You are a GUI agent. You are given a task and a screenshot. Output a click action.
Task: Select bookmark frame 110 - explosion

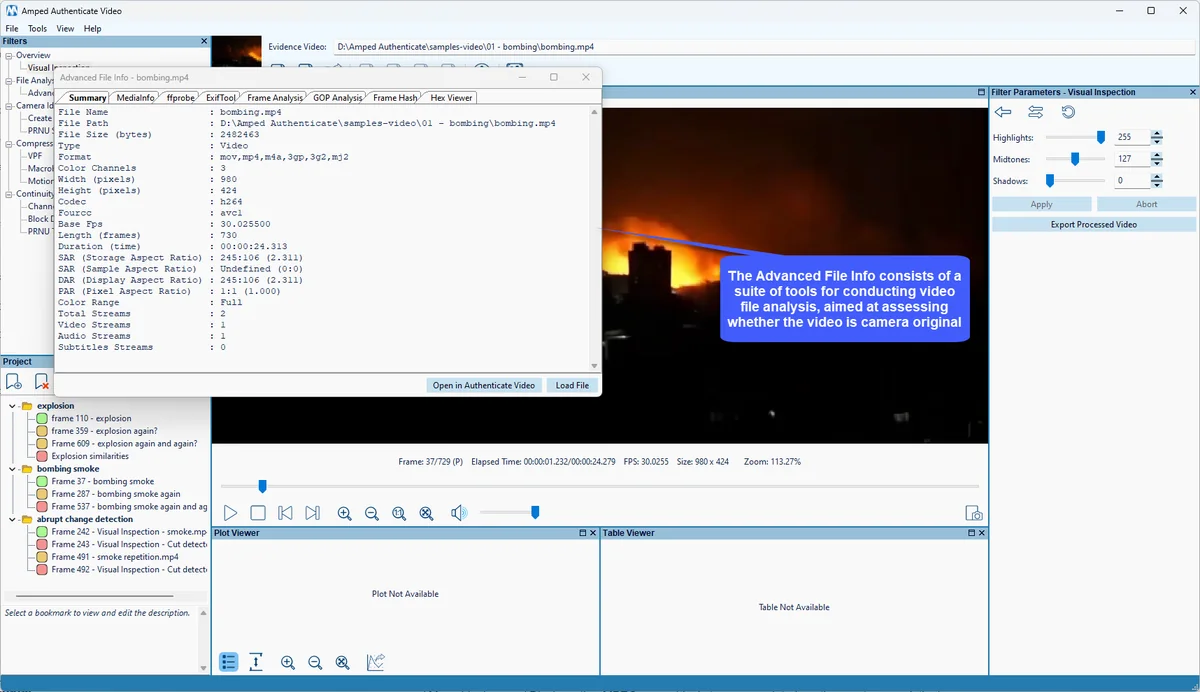point(91,419)
